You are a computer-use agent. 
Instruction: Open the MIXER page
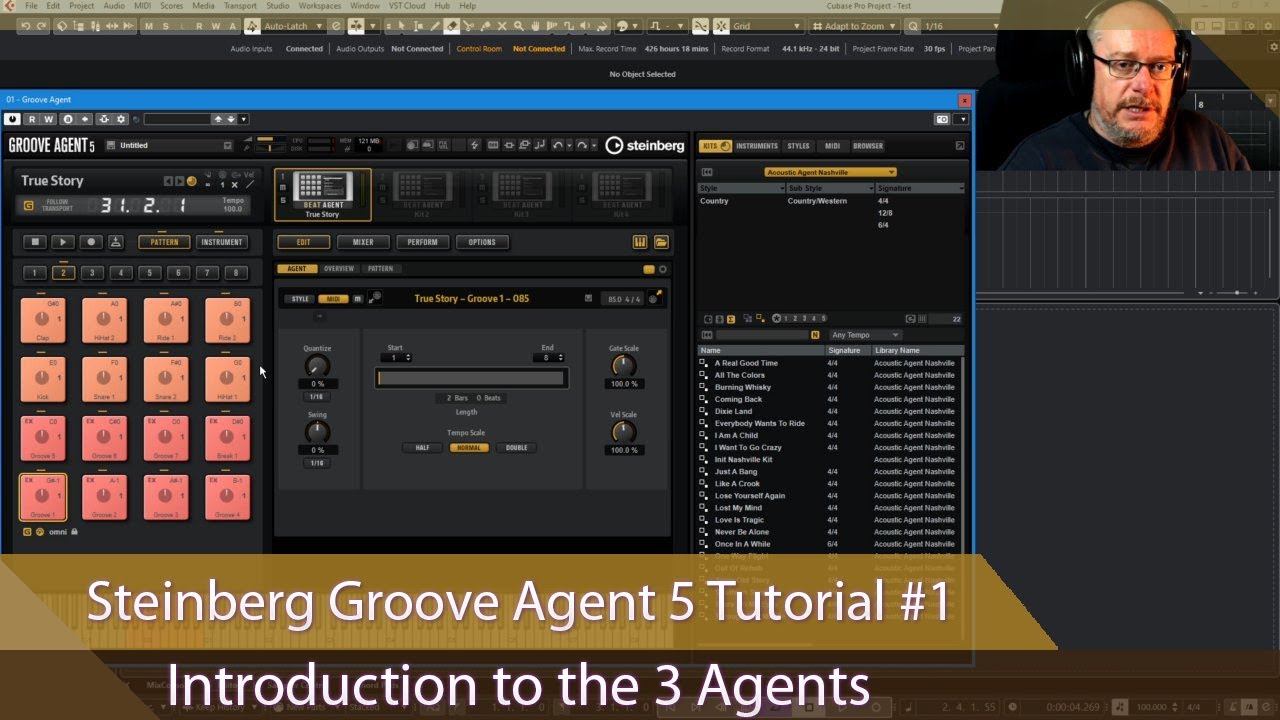363,242
